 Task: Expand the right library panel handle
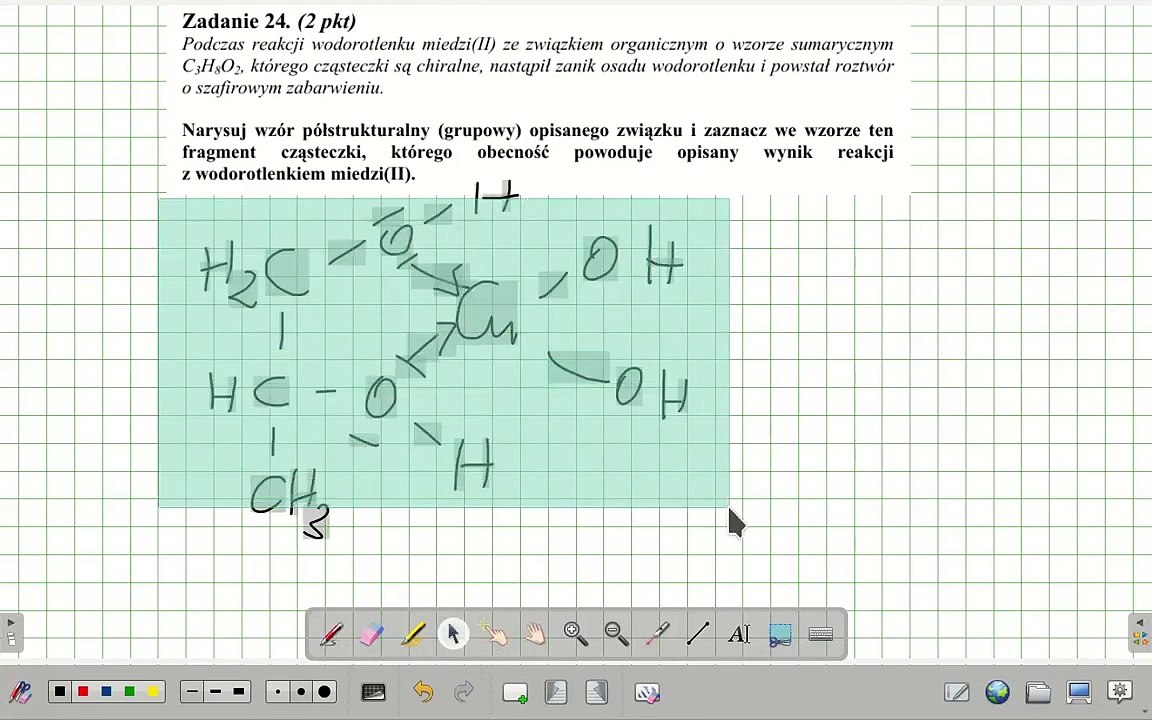click(1140, 633)
